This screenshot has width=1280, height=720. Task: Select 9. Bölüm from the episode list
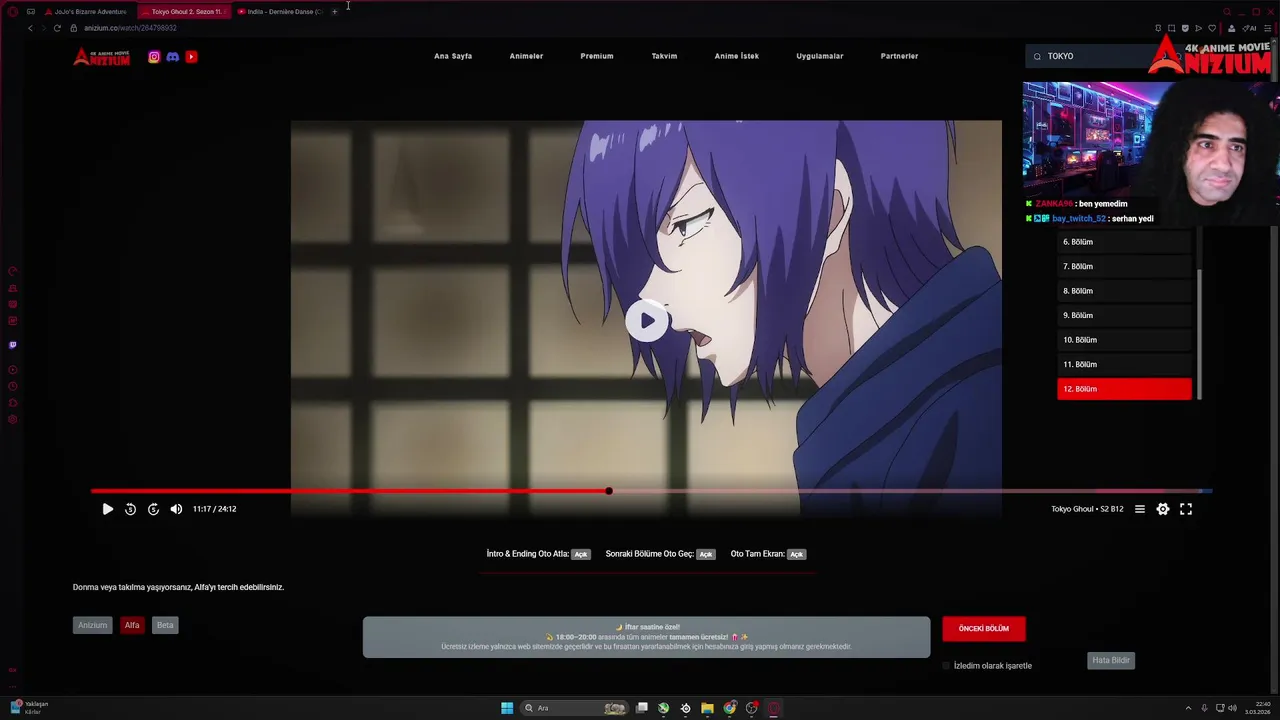click(x=1124, y=316)
